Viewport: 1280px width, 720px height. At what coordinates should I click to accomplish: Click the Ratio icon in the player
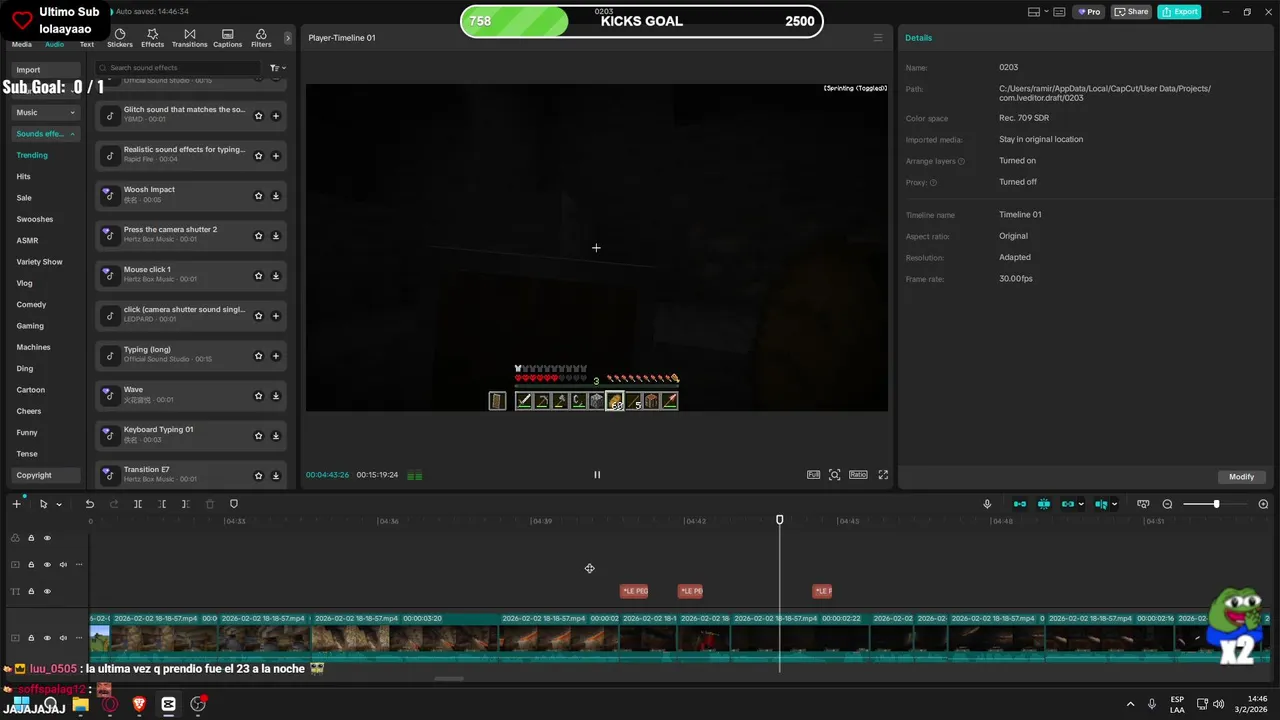858,475
